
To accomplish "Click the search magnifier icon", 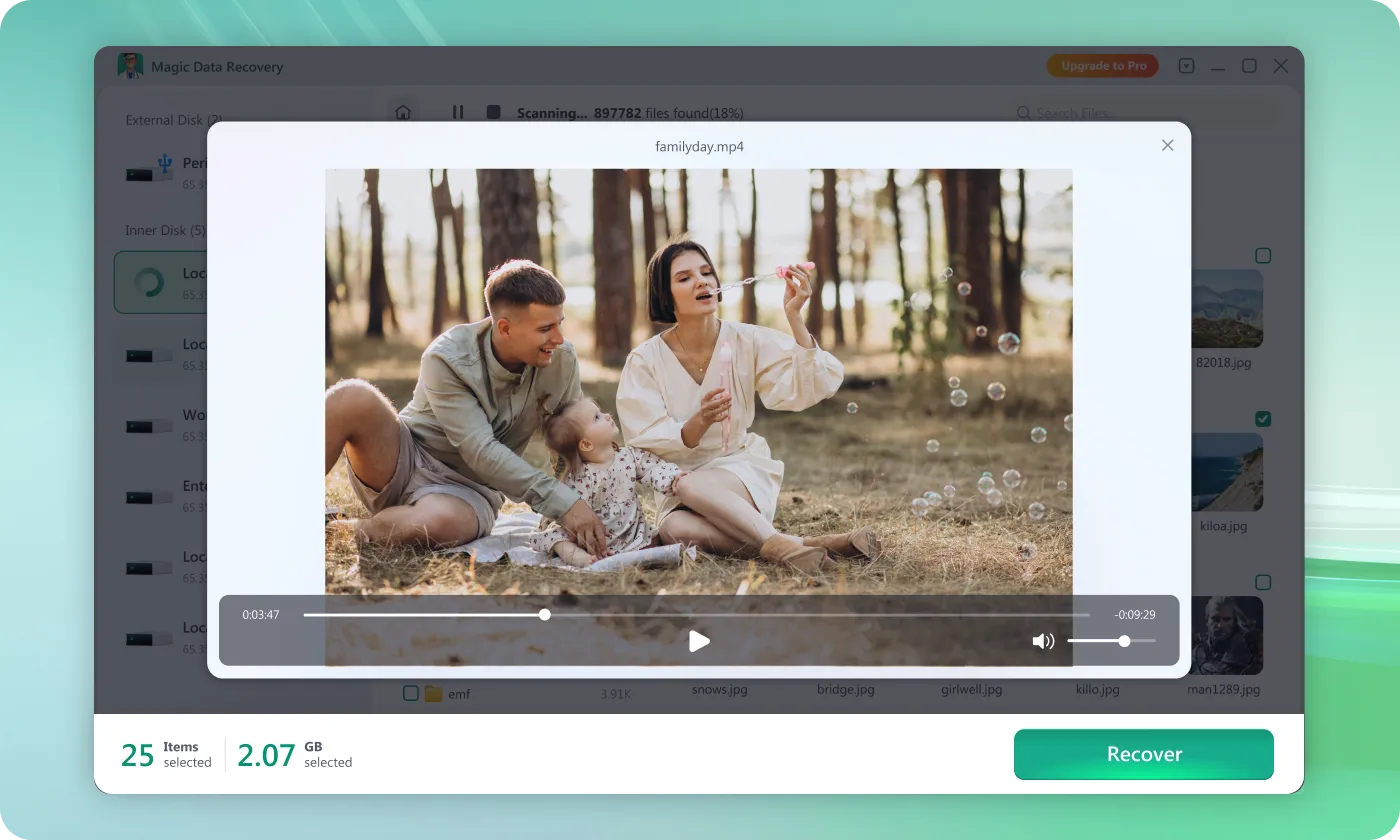I will tap(1023, 113).
